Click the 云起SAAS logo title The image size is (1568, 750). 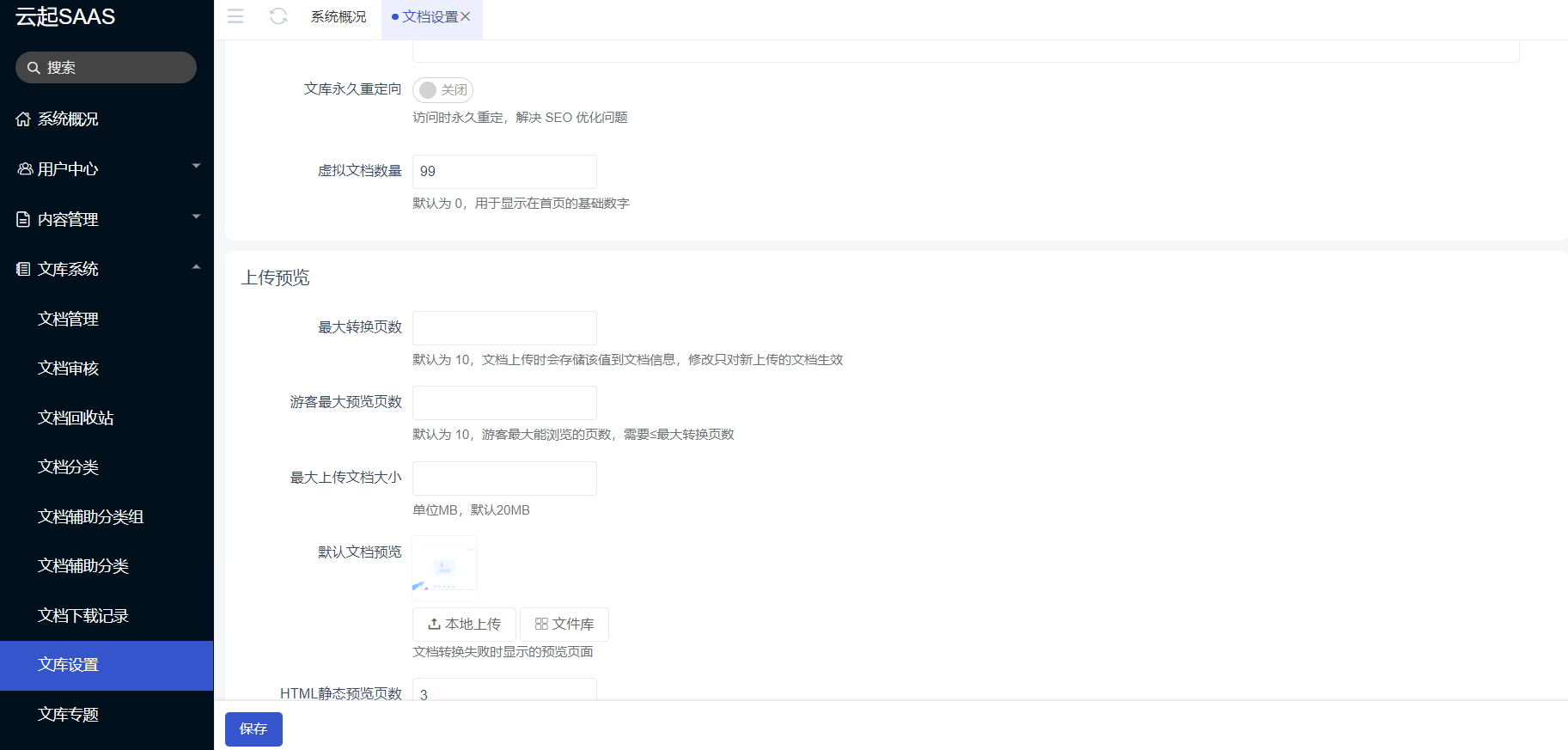[x=65, y=17]
